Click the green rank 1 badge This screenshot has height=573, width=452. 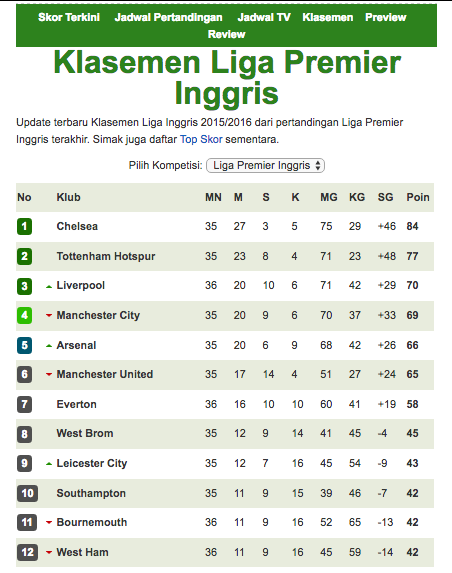click(24, 226)
